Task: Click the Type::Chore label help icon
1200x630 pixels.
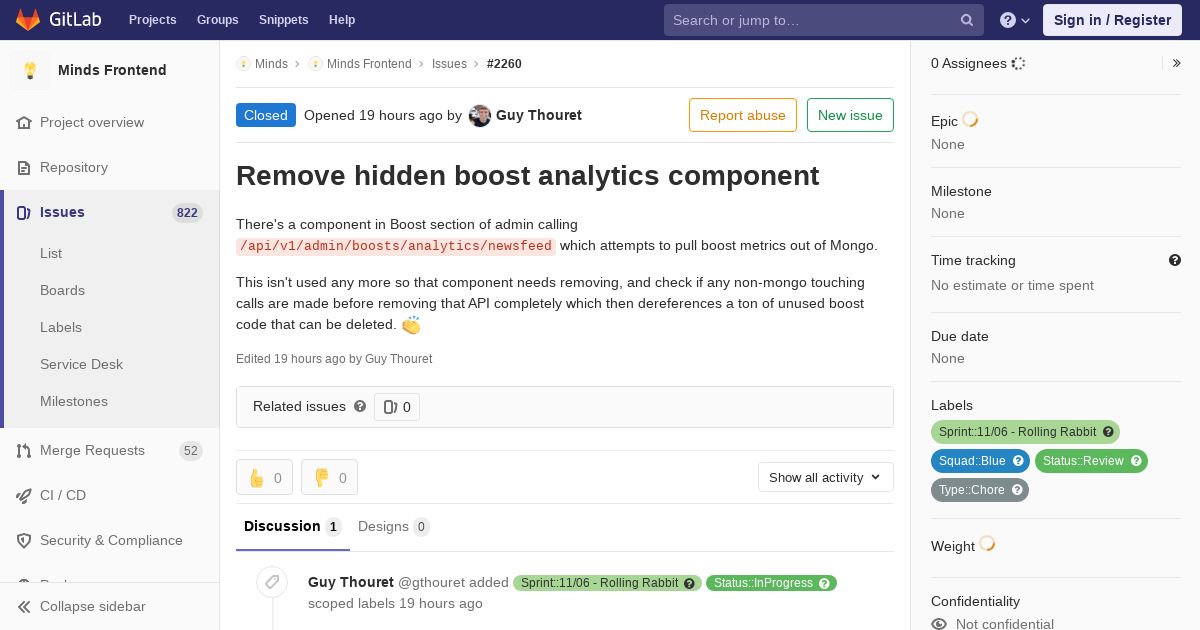Action: [1017, 490]
